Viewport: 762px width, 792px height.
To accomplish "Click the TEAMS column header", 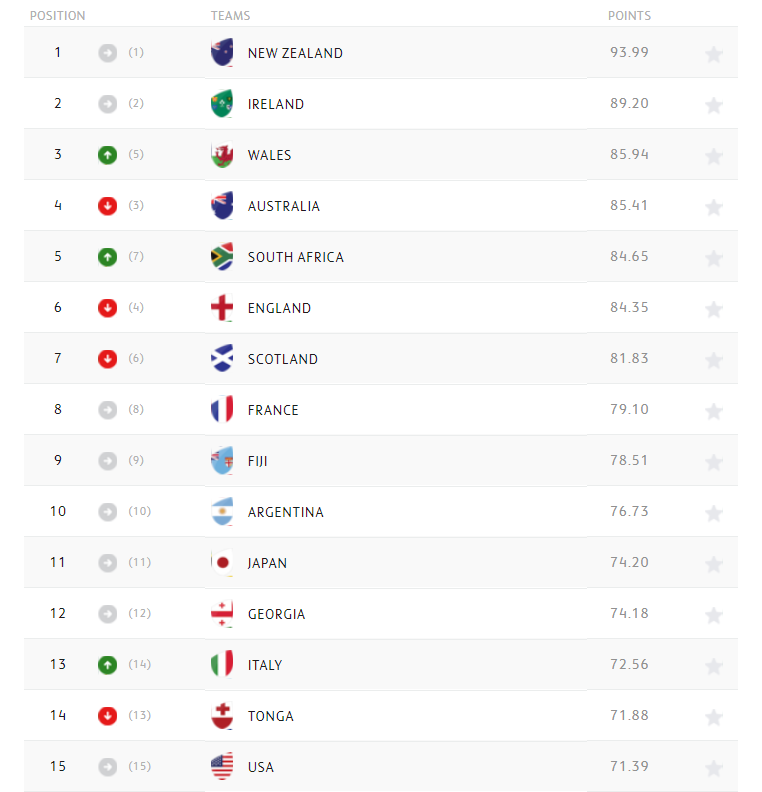I will (230, 16).
